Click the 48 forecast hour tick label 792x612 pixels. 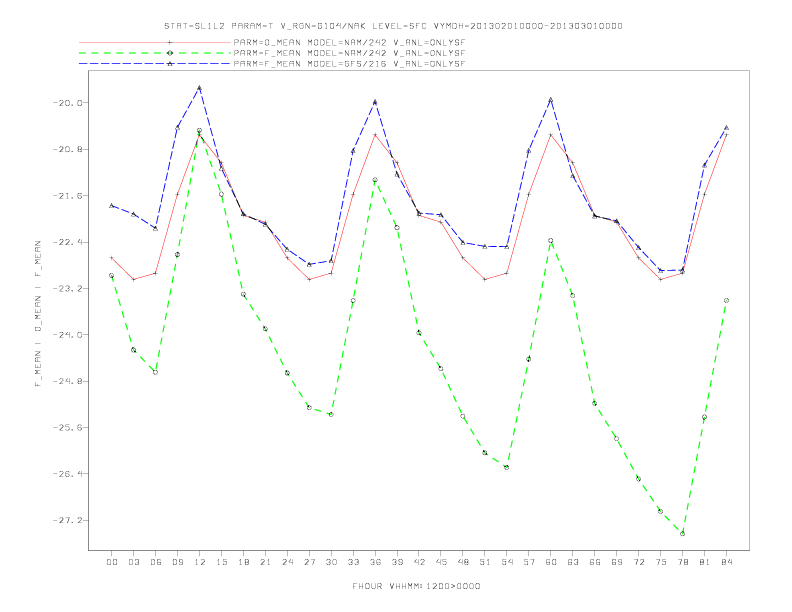(463, 562)
